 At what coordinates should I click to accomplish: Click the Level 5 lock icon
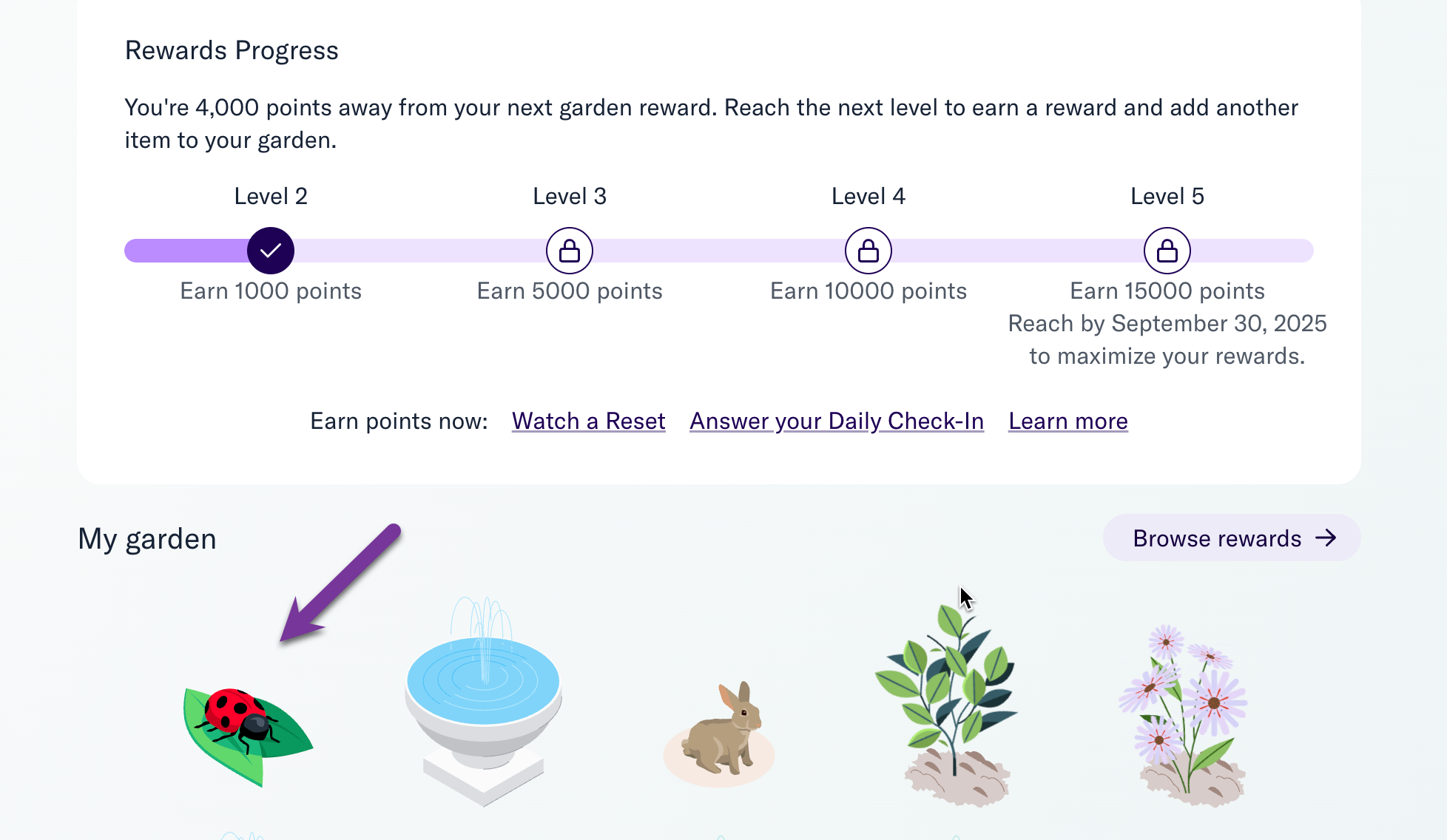tap(1167, 251)
